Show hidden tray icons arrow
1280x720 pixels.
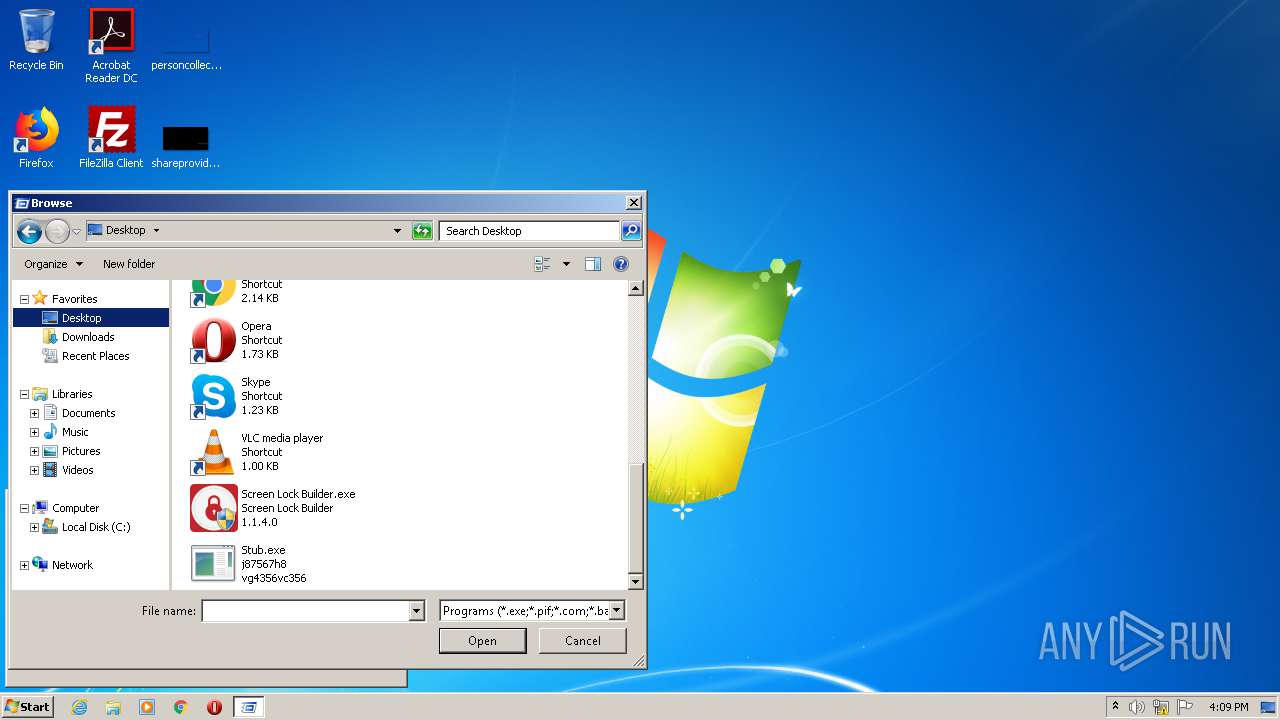coord(1115,707)
